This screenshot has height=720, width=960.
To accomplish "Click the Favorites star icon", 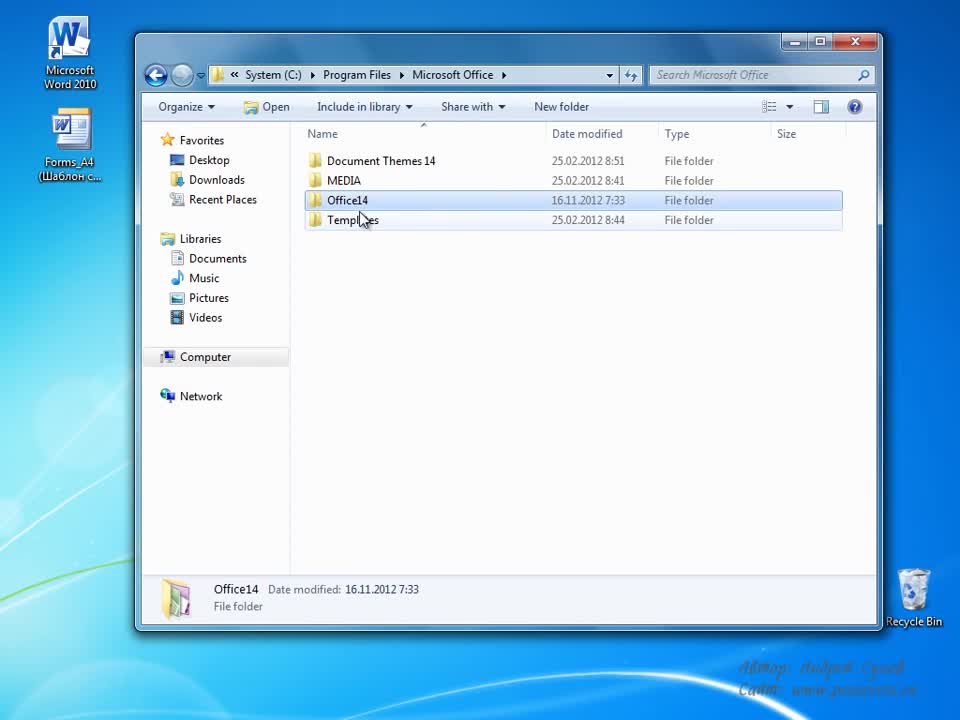I will [x=167, y=140].
